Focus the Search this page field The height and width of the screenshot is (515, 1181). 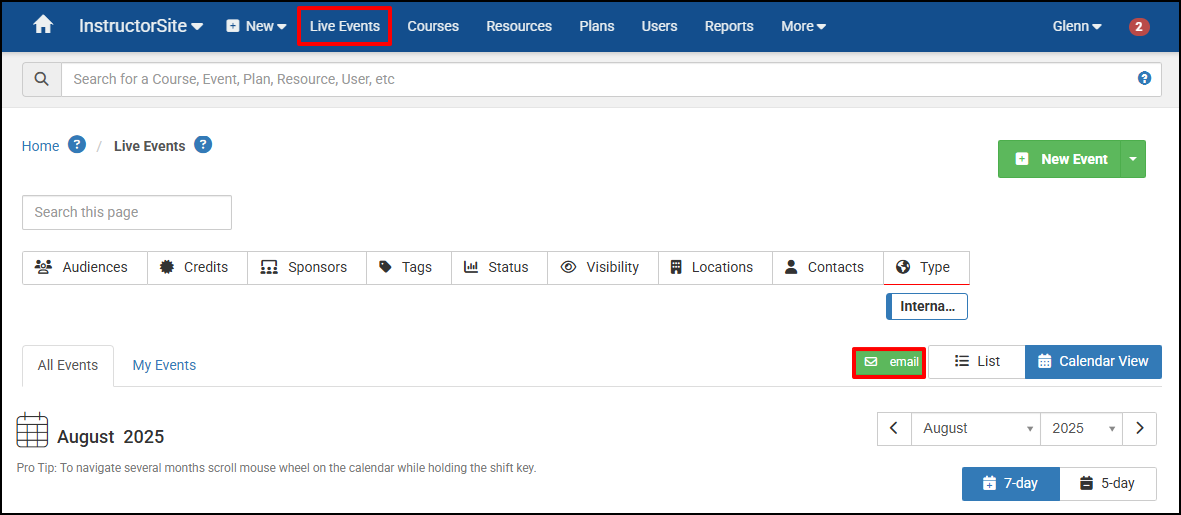click(x=127, y=212)
